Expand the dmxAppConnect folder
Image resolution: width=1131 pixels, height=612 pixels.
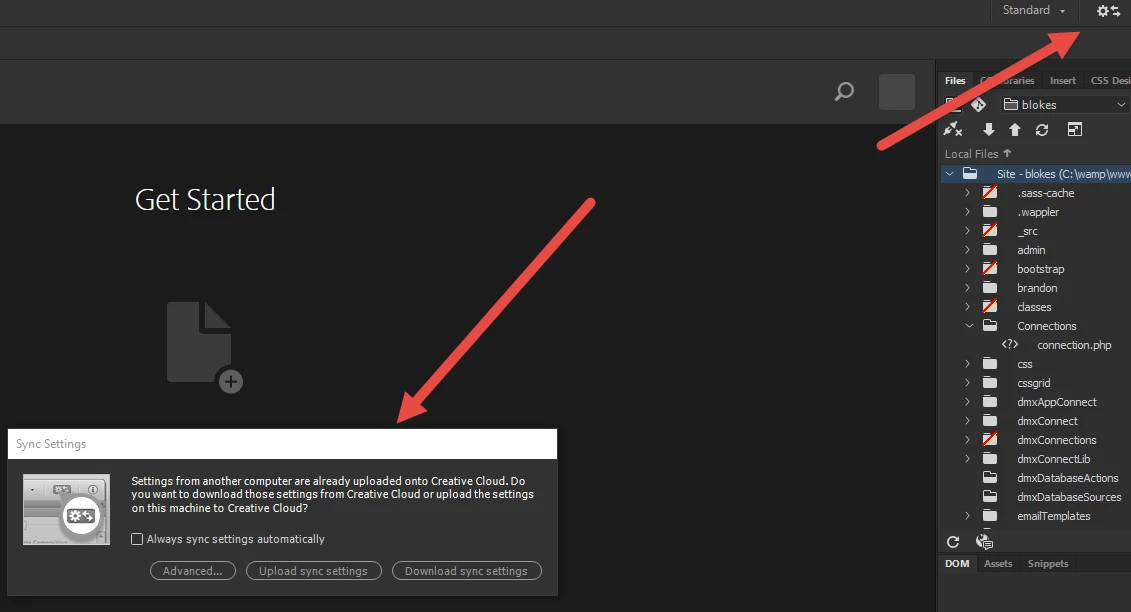tap(968, 402)
